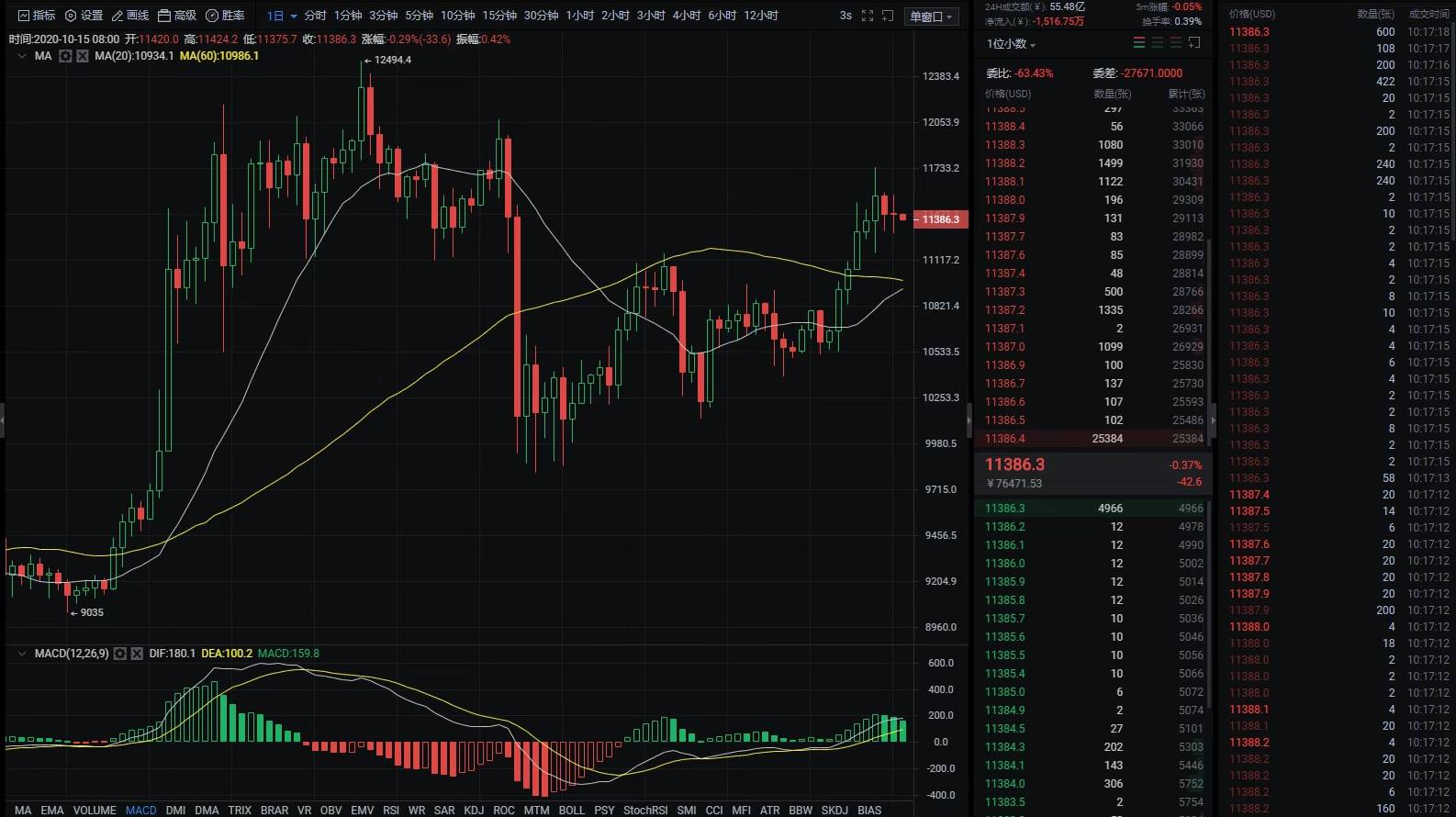The image size is (1456, 817).
Task: Select the KDJ indicator tab
Action: click(x=474, y=811)
